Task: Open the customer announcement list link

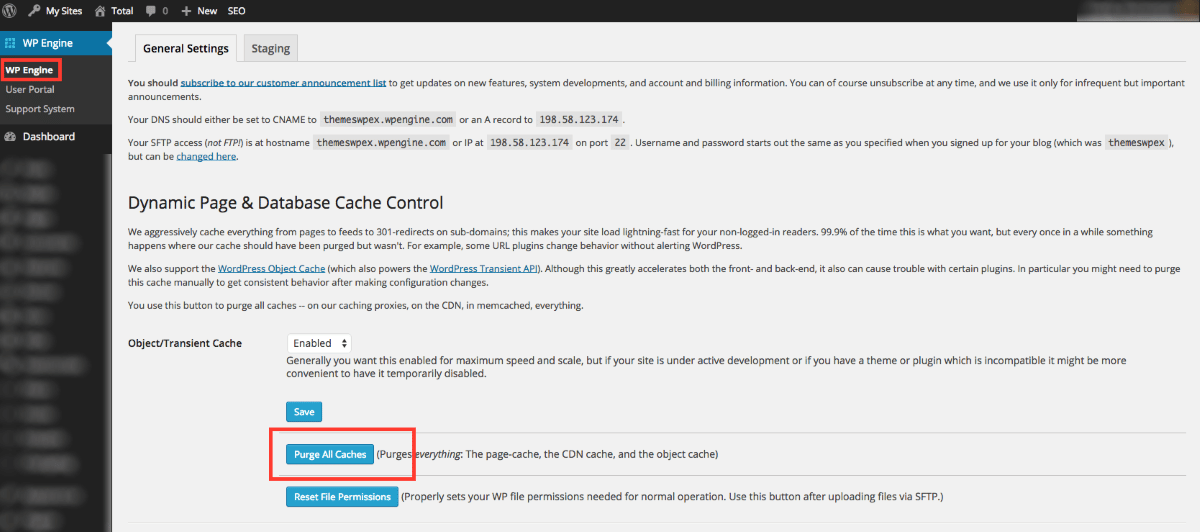Action: coord(283,82)
